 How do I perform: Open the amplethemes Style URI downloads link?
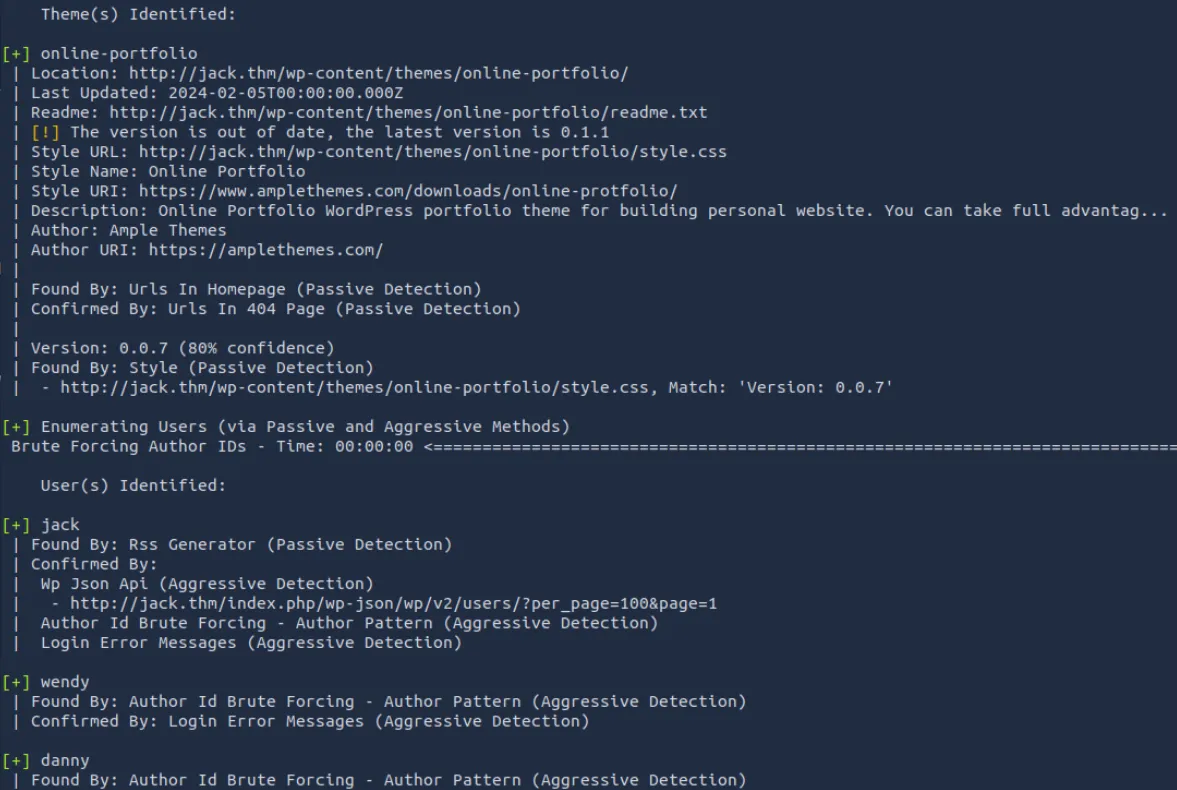(408, 191)
